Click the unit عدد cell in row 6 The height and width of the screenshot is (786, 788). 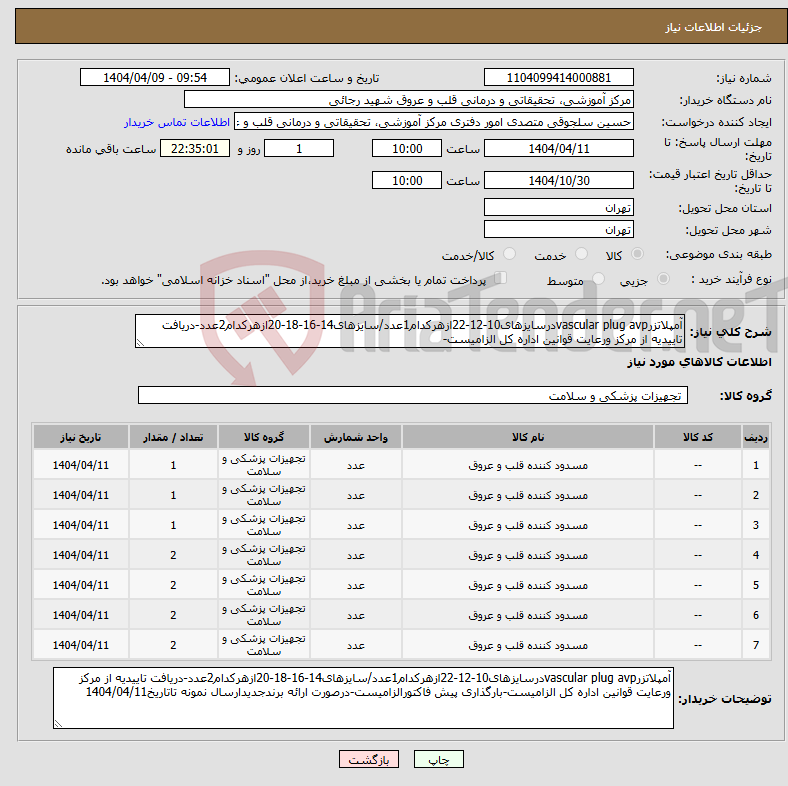click(356, 615)
